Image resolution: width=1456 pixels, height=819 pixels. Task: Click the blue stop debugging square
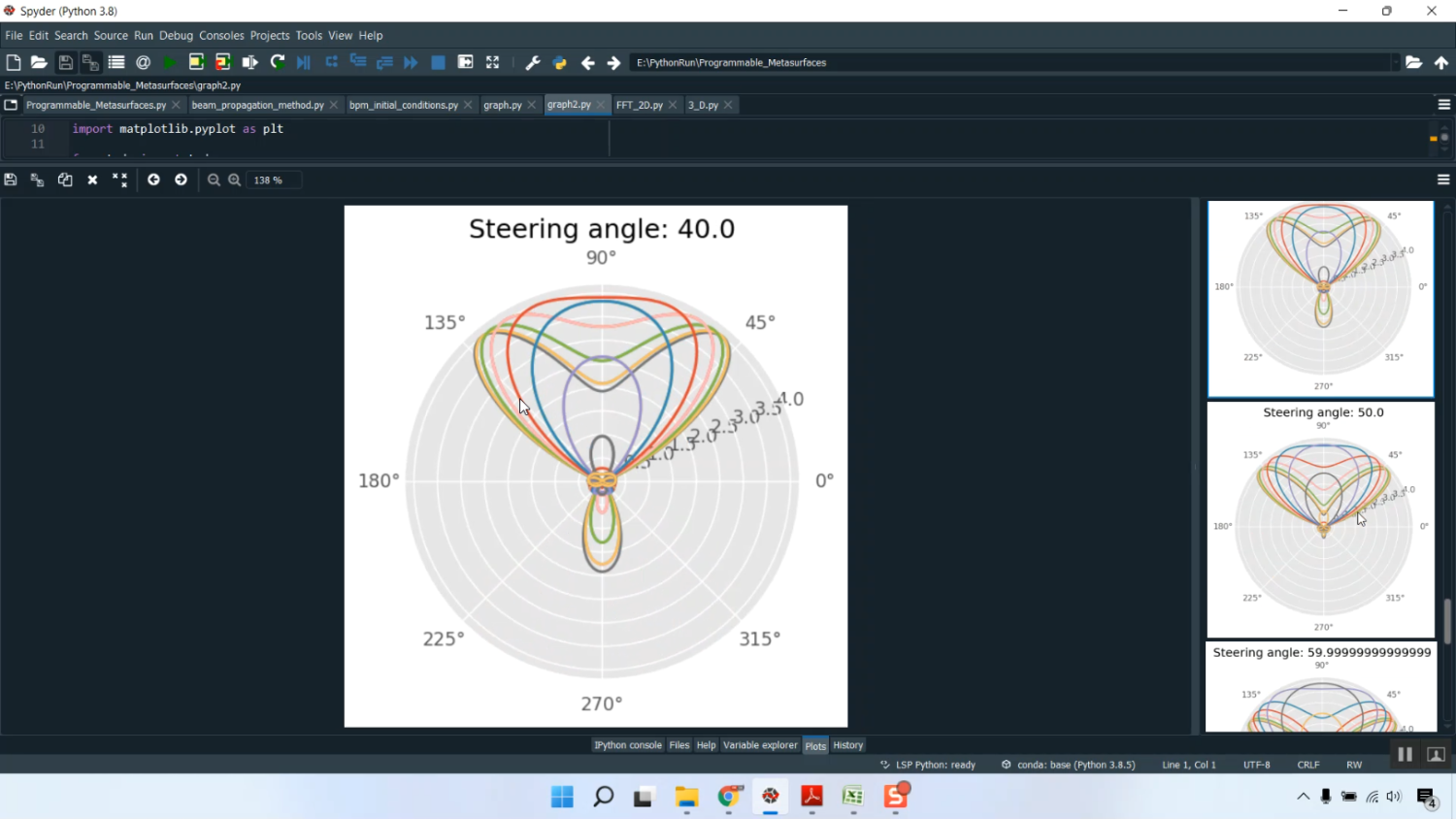[x=438, y=62]
